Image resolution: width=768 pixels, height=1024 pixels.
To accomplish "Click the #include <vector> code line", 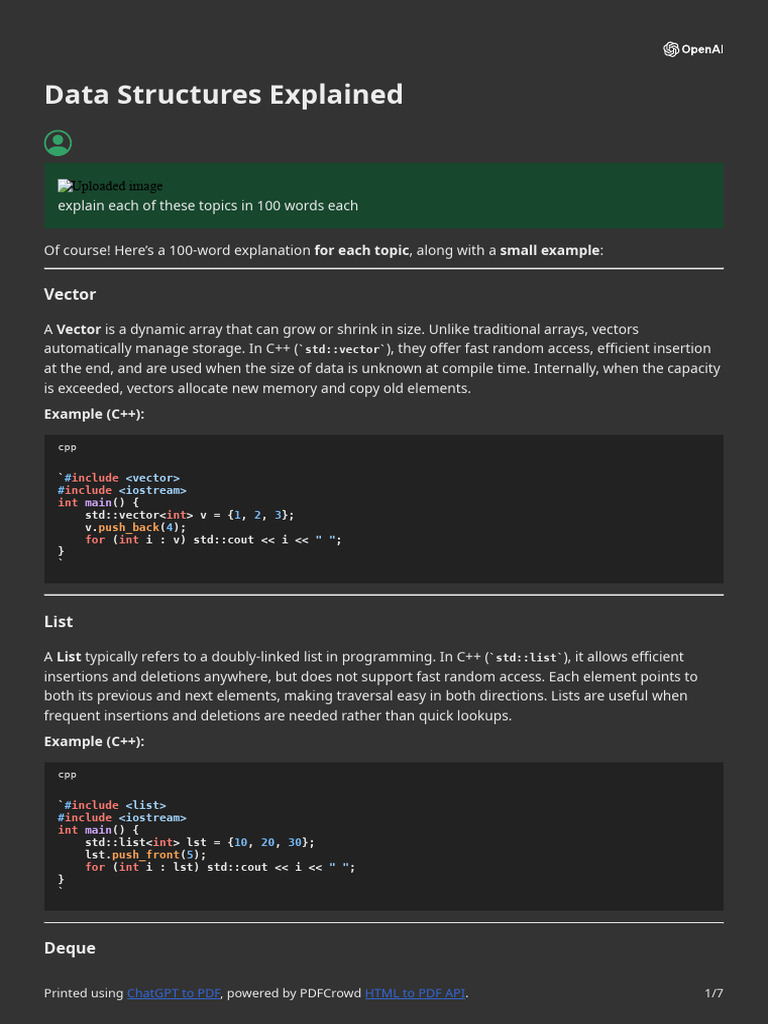I will point(122,478).
